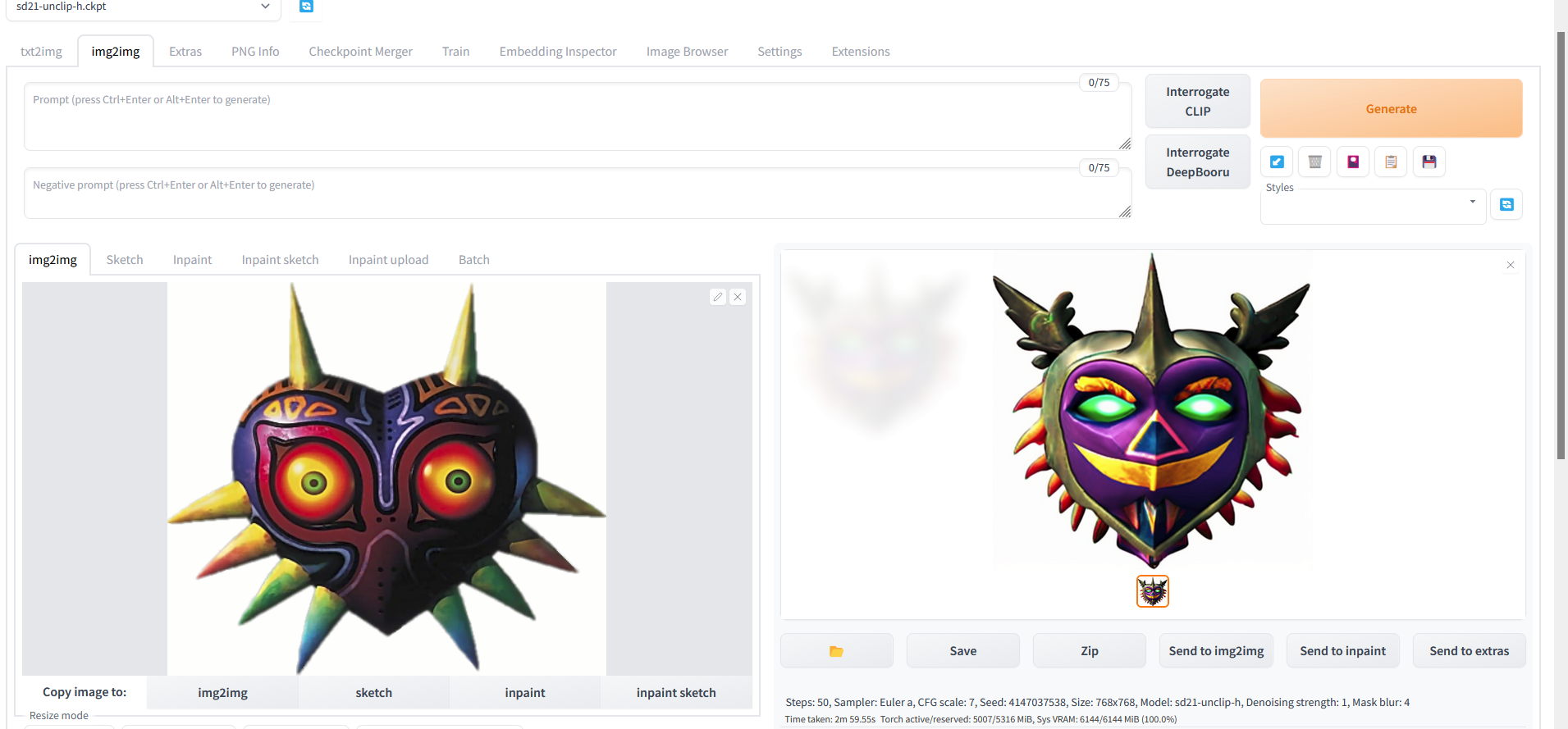Open the output folder with the folder icon
The width and height of the screenshot is (1568, 729).
836,651
